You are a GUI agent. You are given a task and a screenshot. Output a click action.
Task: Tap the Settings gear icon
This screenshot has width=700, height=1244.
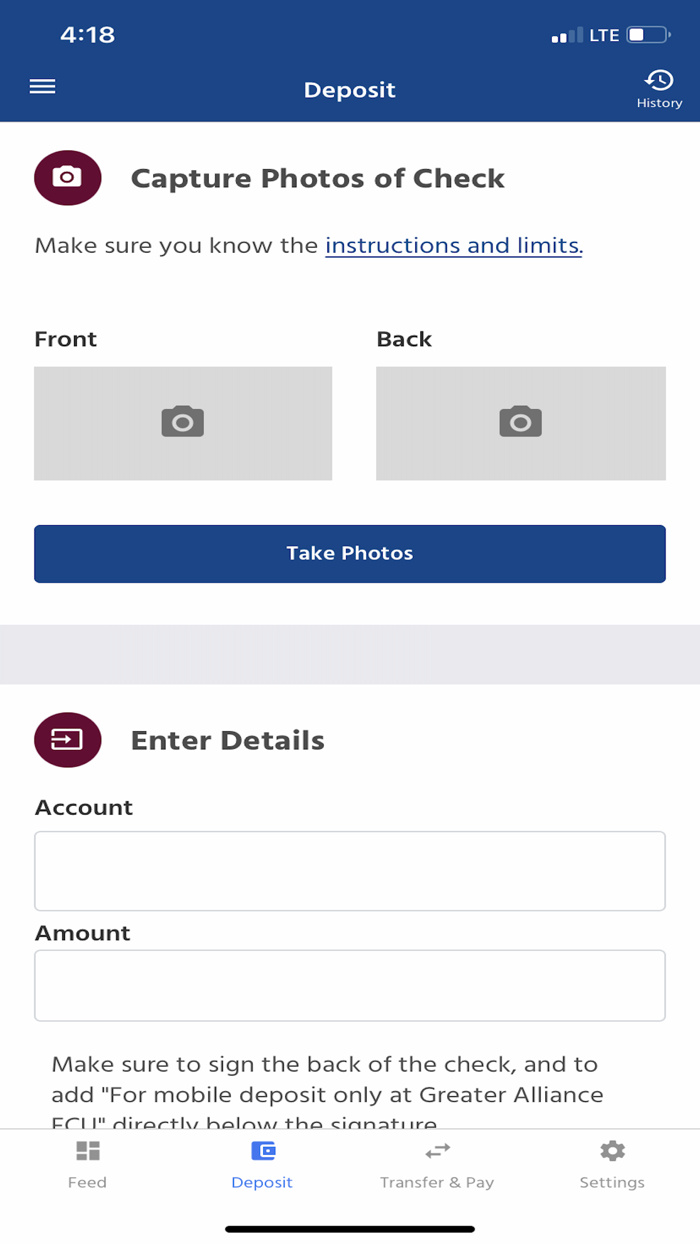pos(612,1151)
